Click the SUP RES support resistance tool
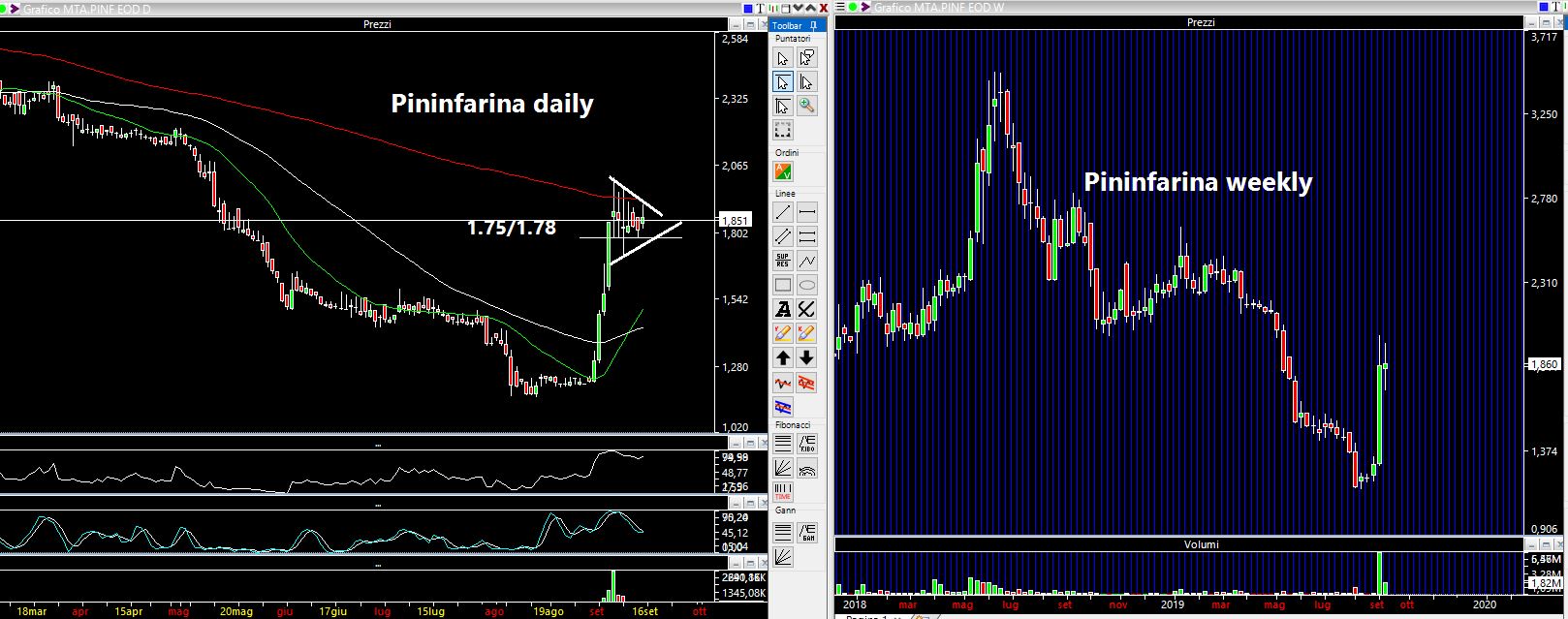 (783, 261)
